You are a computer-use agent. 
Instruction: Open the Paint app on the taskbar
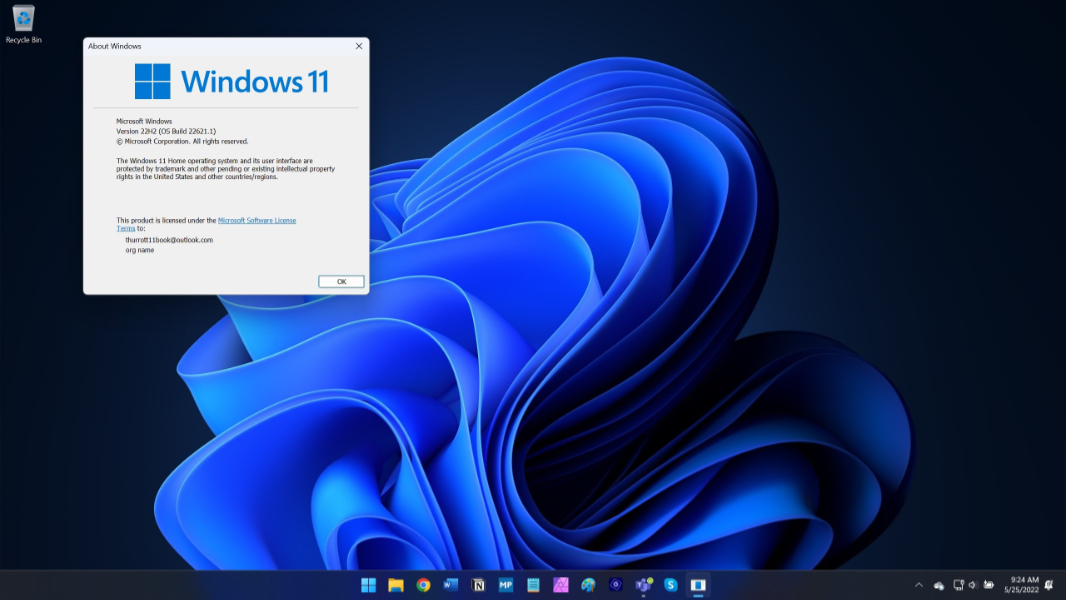(588, 585)
